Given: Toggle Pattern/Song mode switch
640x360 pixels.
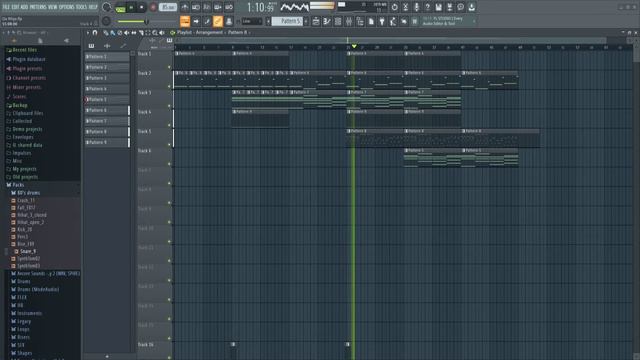Looking at the screenshot, I should pos(120,7).
